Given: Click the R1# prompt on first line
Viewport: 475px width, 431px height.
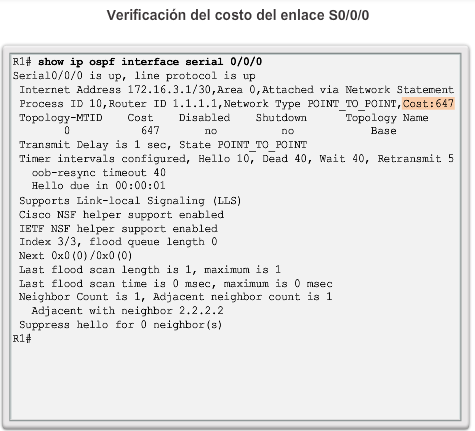Looking at the screenshot, I should [x=22, y=62].
